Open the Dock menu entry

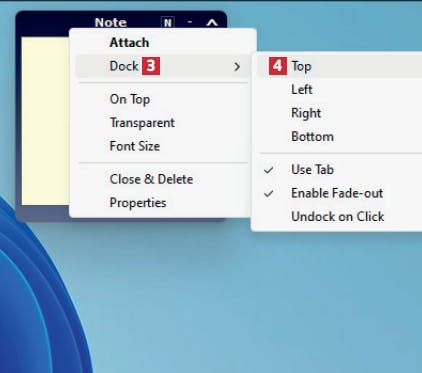[x=163, y=66]
